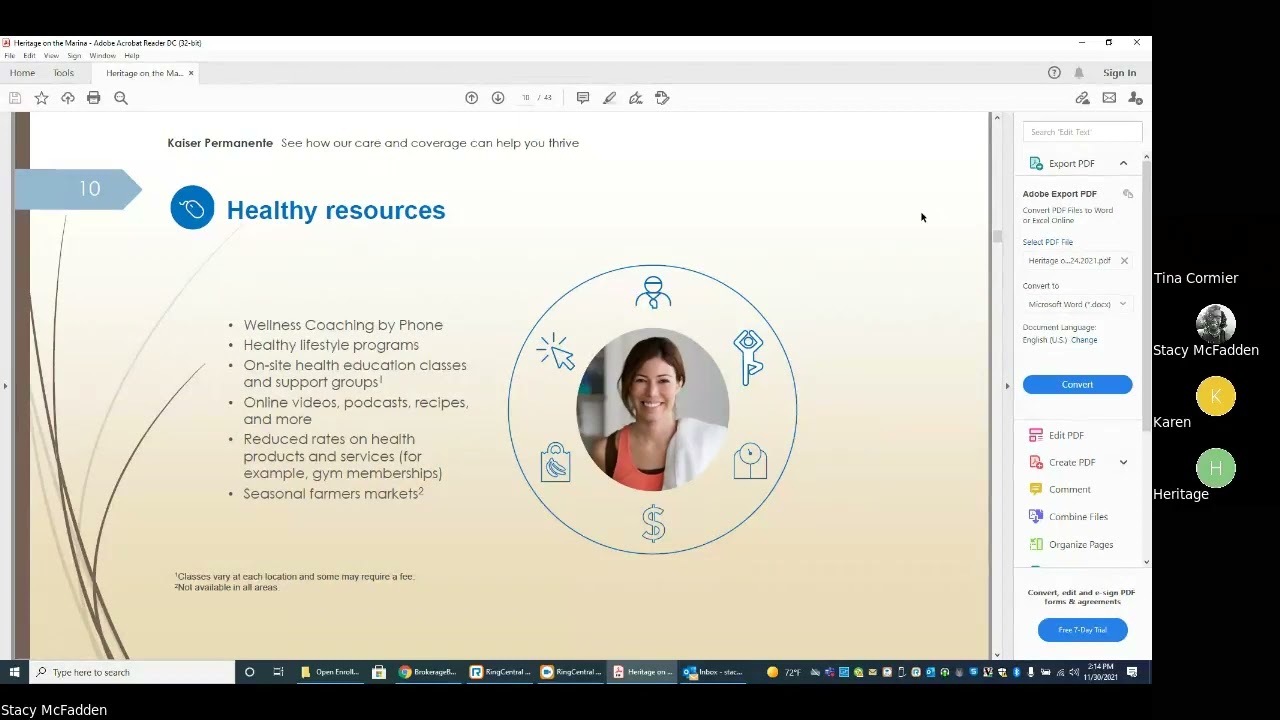The image size is (1280, 720).
Task: Click the cloud upload icon
Action: click(x=68, y=98)
